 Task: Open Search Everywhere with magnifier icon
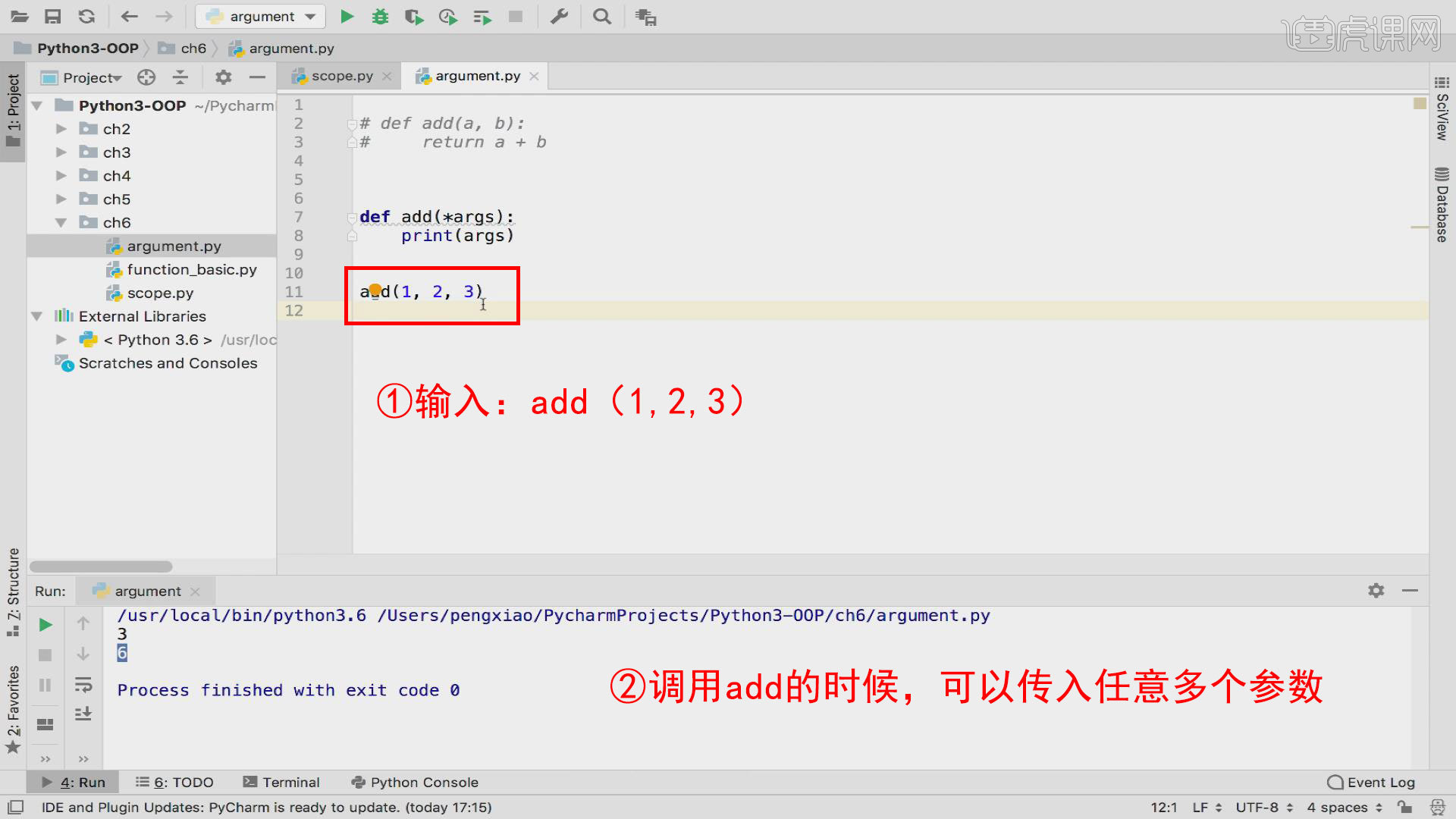pyautogui.click(x=601, y=16)
